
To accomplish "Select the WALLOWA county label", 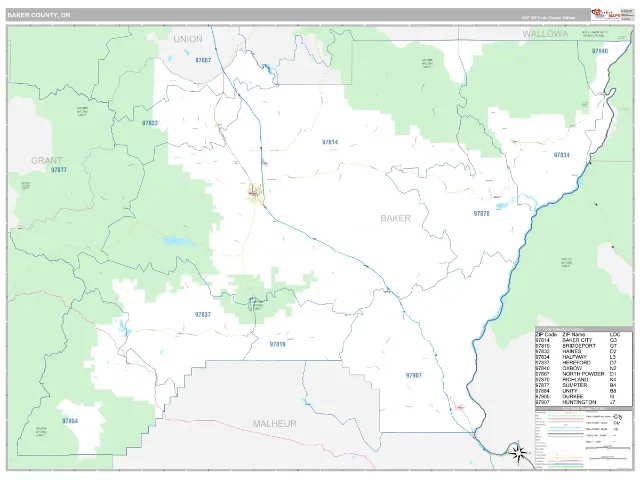I will [545, 34].
